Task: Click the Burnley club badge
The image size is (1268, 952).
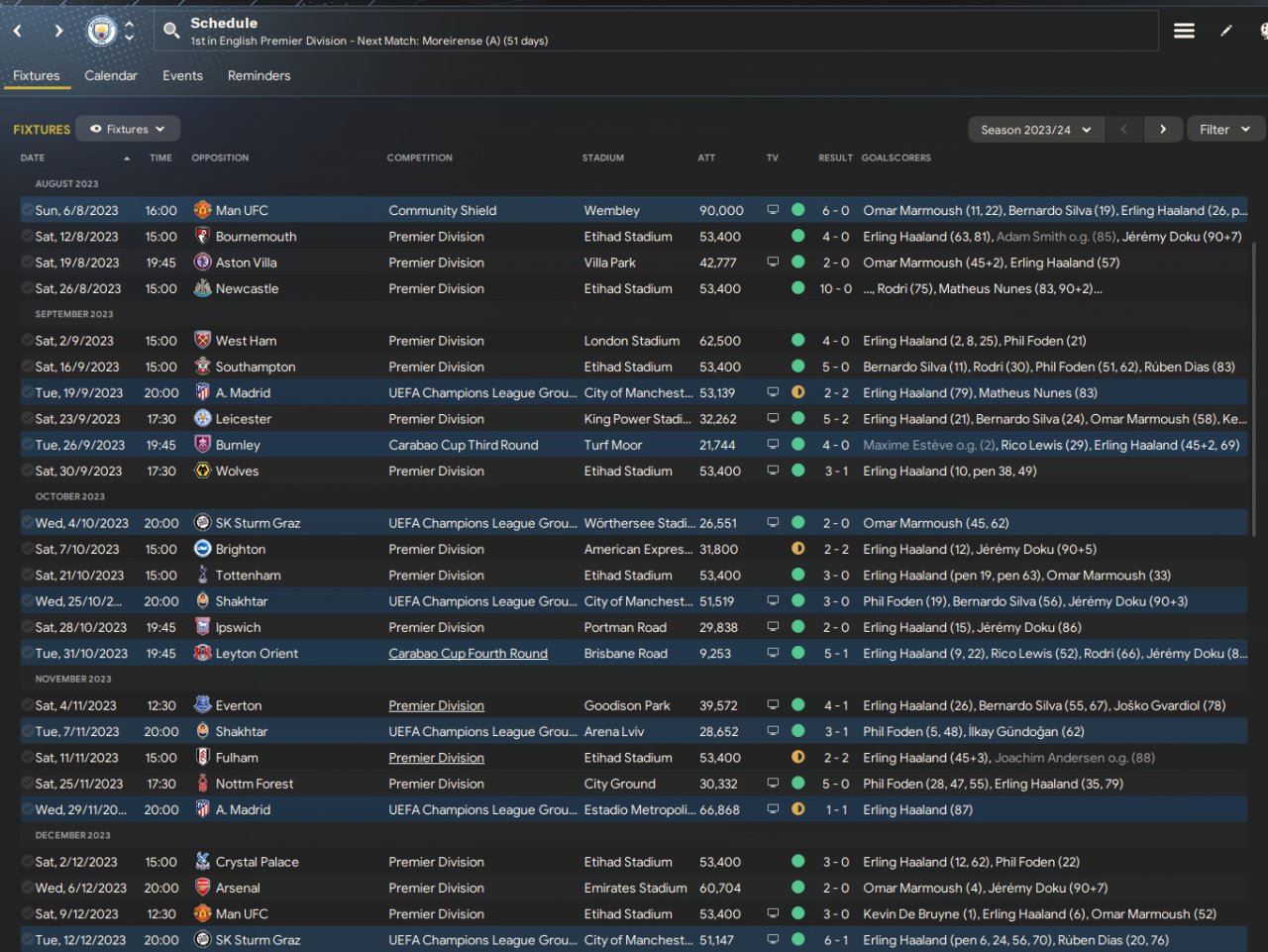Action: pos(202,445)
